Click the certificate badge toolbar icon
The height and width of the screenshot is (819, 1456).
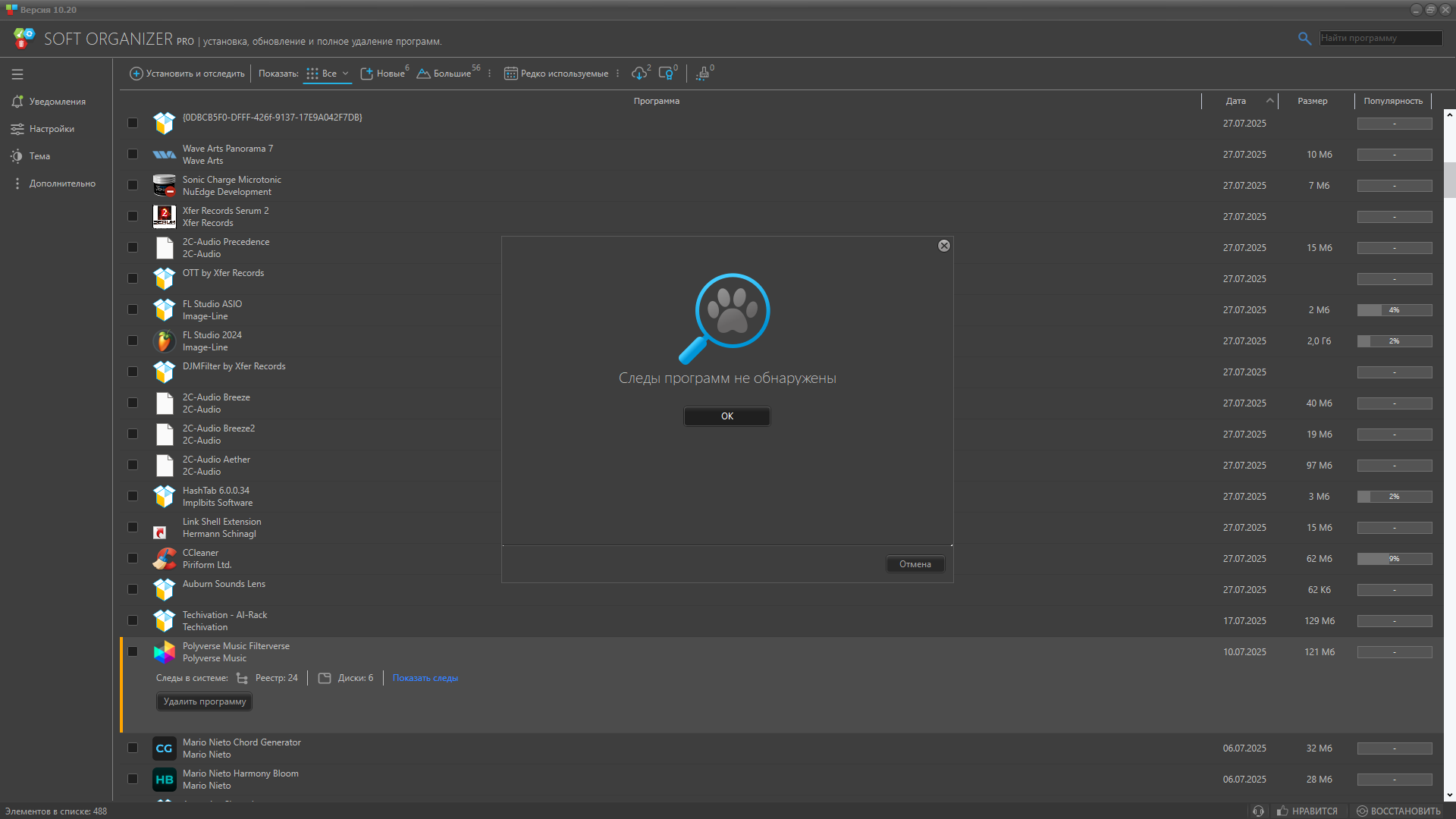click(x=667, y=74)
